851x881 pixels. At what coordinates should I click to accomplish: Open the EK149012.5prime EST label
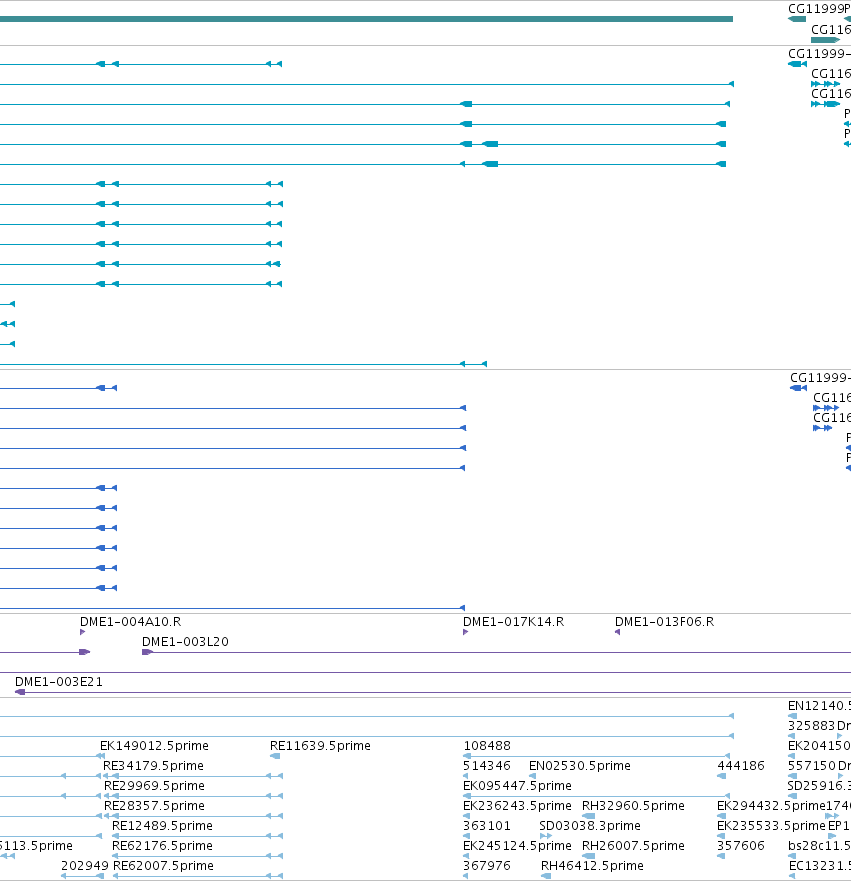(x=154, y=746)
